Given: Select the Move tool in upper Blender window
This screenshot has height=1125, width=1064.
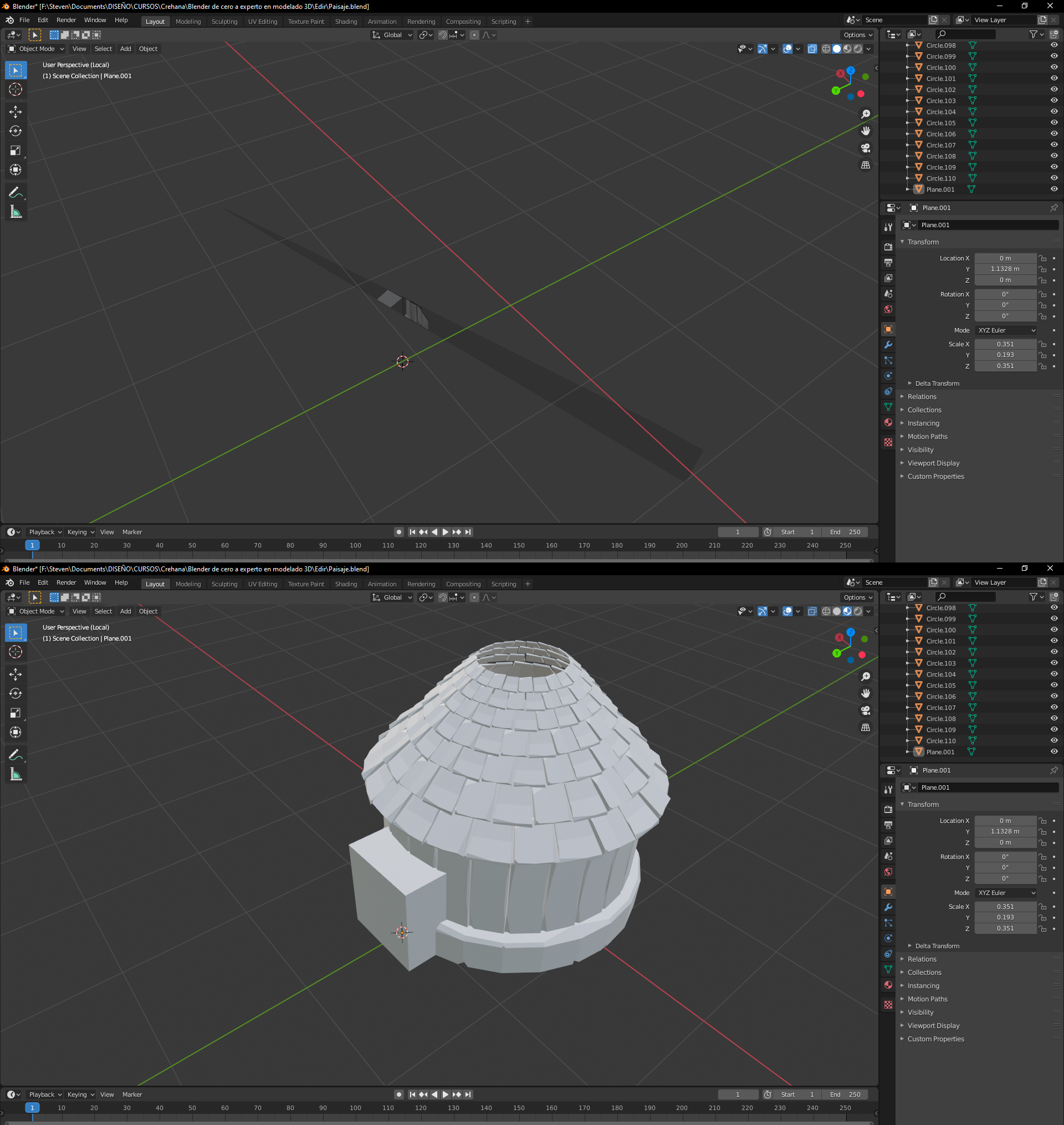Looking at the screenshot, I should (x=16, y=111).
